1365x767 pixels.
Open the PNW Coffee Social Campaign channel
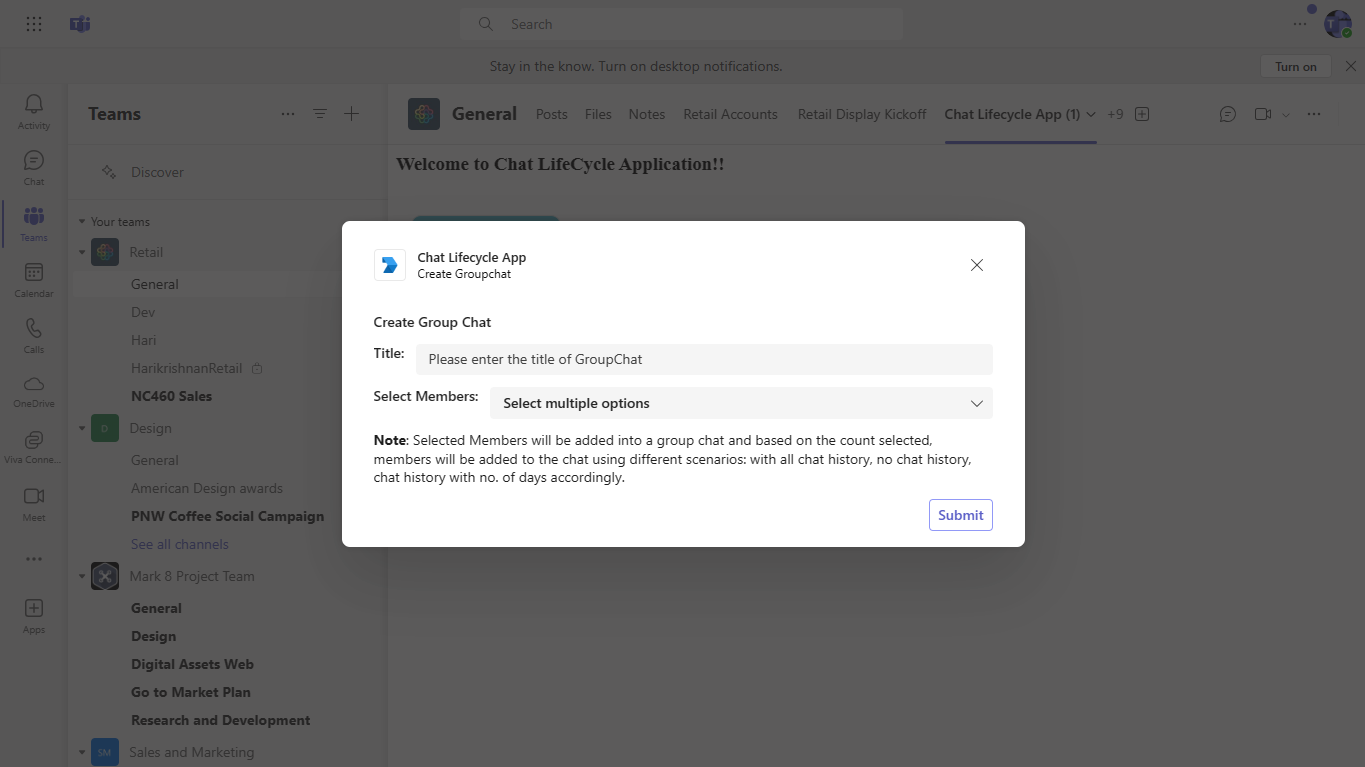[x=228, y=516]
